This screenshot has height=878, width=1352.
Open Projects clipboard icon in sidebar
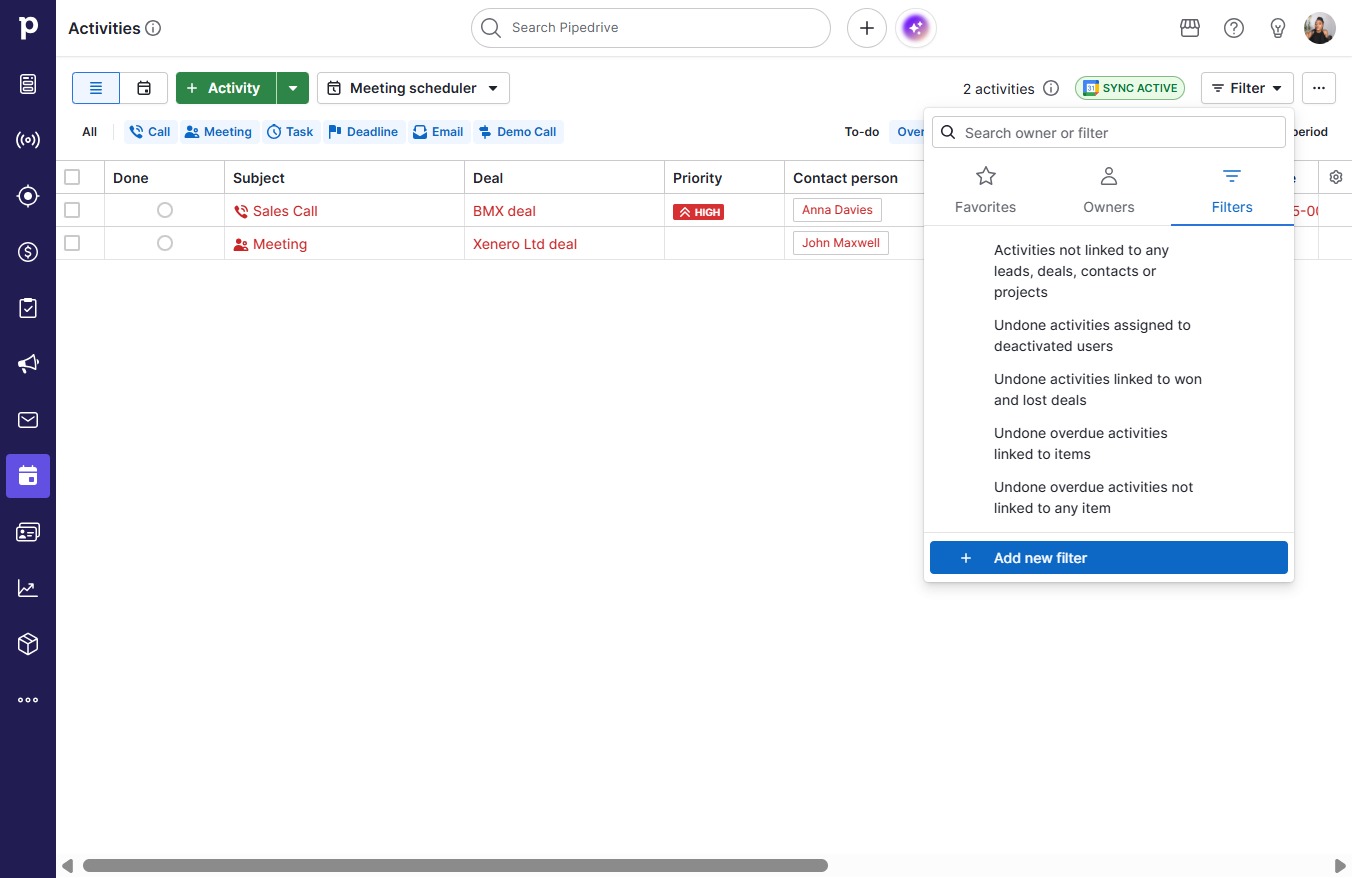28,308
